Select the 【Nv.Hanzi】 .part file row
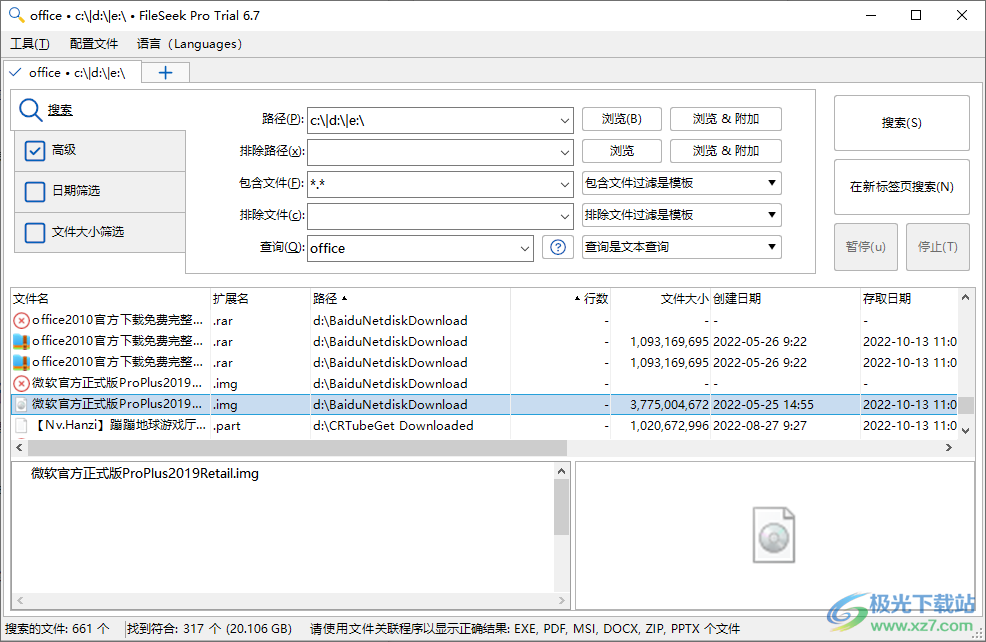Screen dimensions: 986x642 484,426
